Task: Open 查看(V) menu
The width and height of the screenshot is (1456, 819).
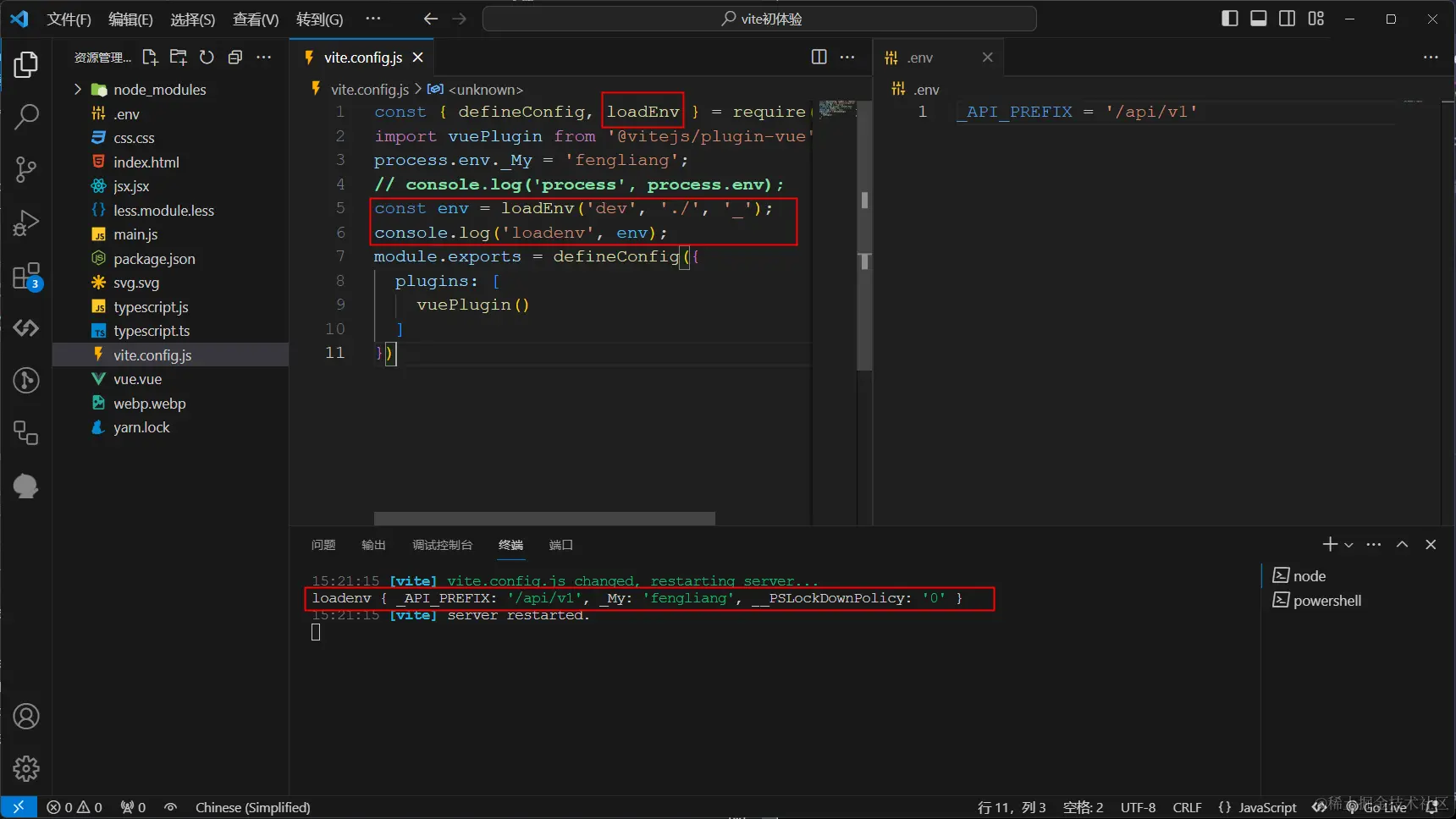Action: 256,19
